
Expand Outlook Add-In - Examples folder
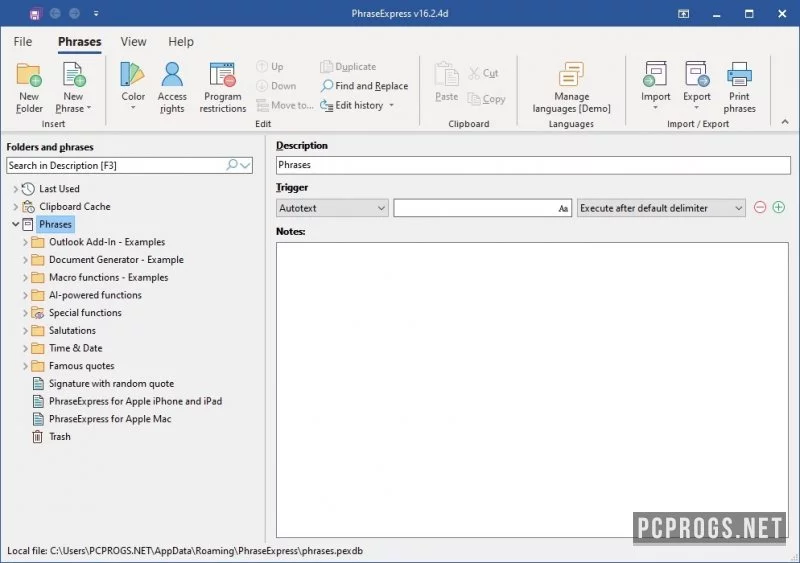pos(25,242)
